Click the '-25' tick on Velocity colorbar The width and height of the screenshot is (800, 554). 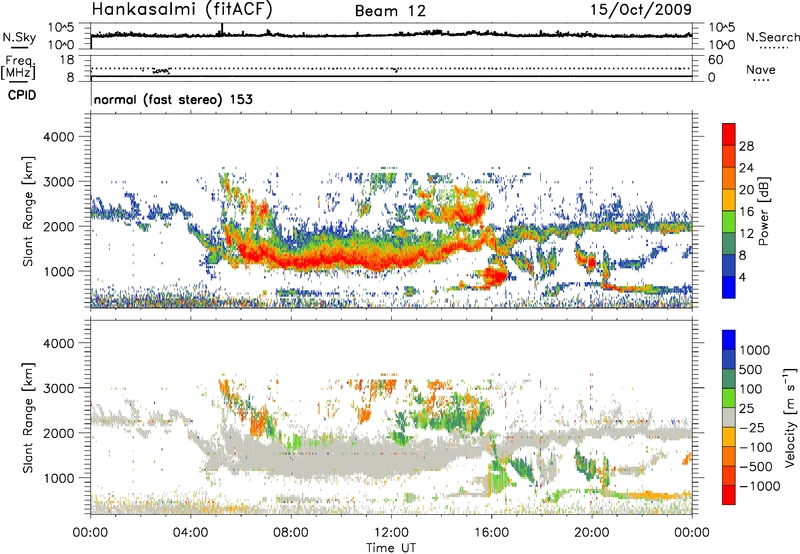[752, 428]
